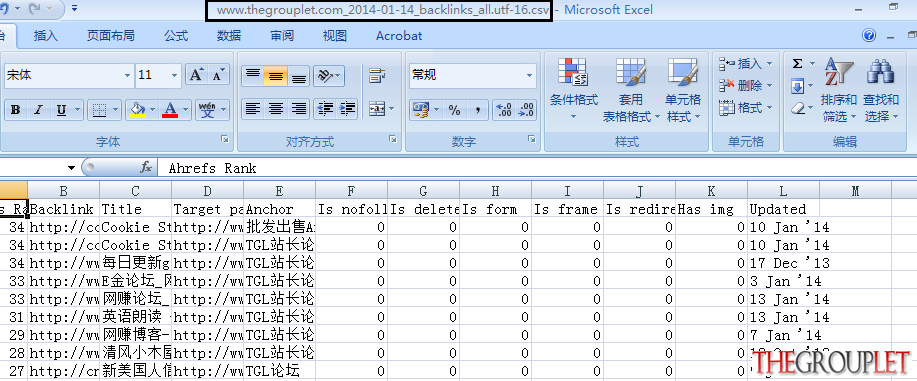
Task: Apply accounting number format
Action: coord(420,110)
